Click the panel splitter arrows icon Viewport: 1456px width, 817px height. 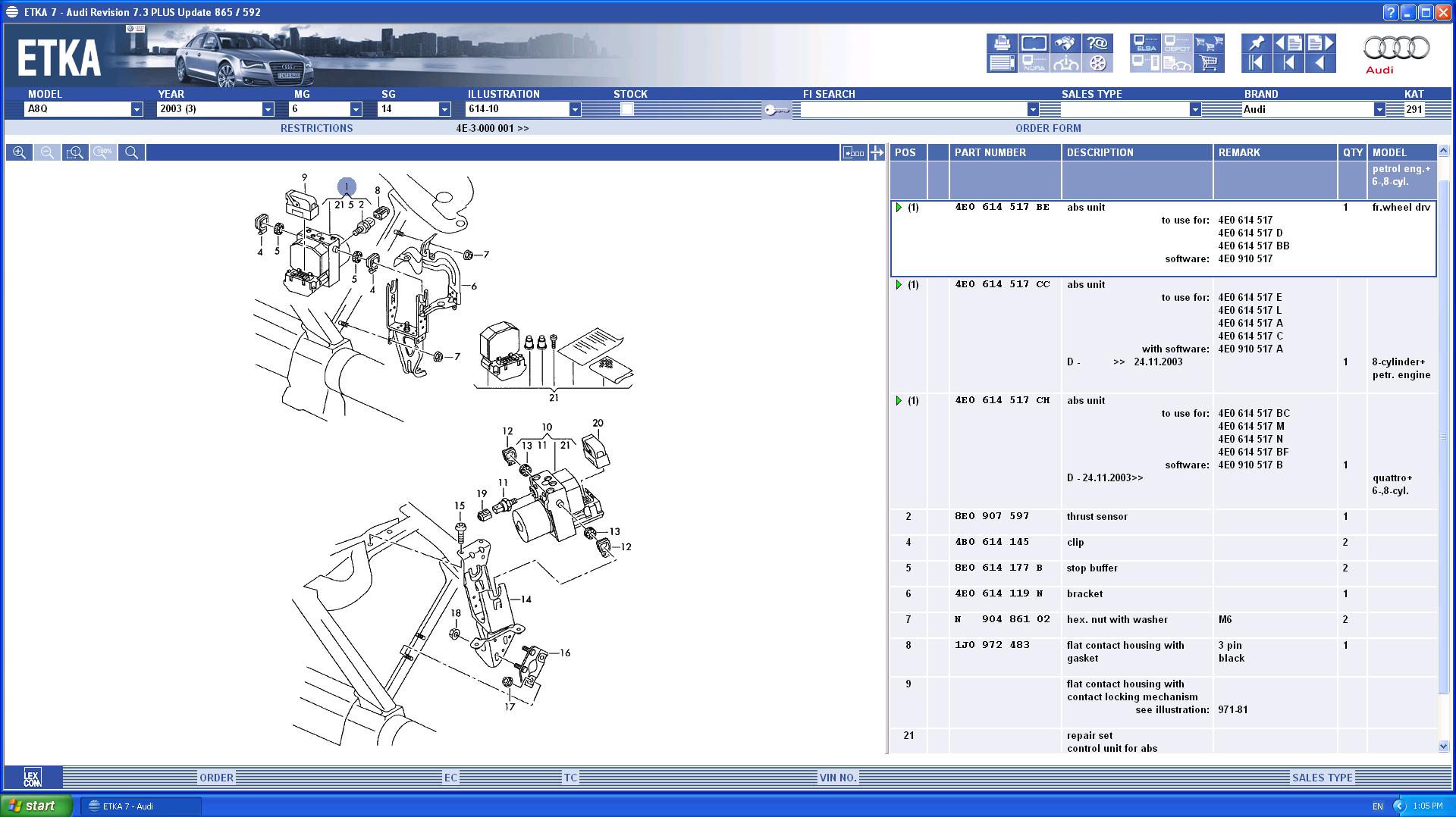tap(877, 152)
